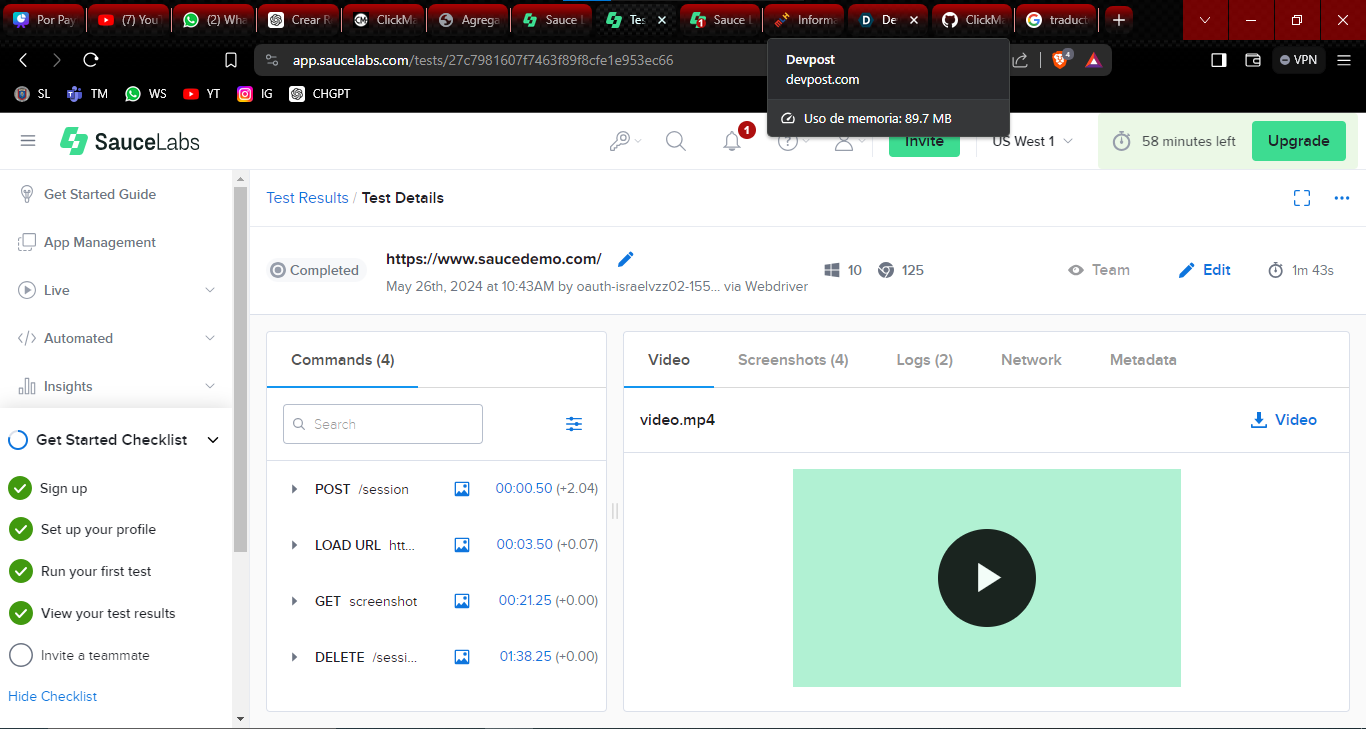The height and width of the screenshot is (729, 1366).
Task: Click Hide Checklist link
Action: (x=53, y=696)
